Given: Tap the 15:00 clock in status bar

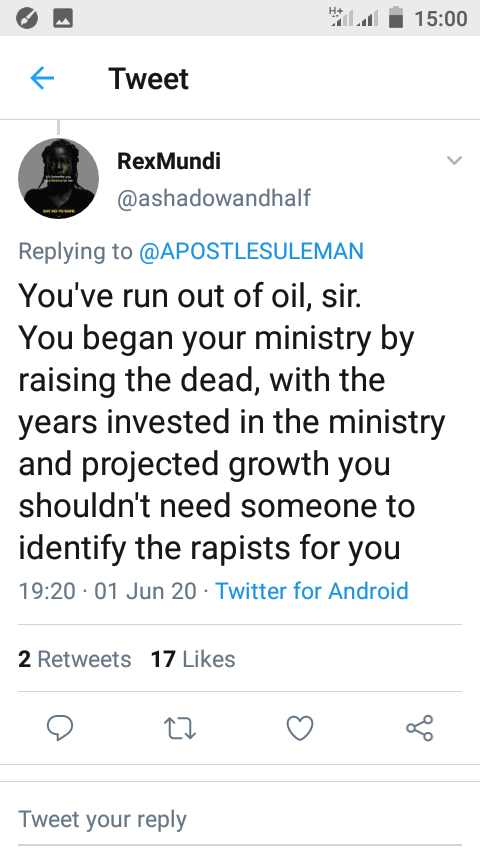Looking at the screenshot, I should coord(441,19).
